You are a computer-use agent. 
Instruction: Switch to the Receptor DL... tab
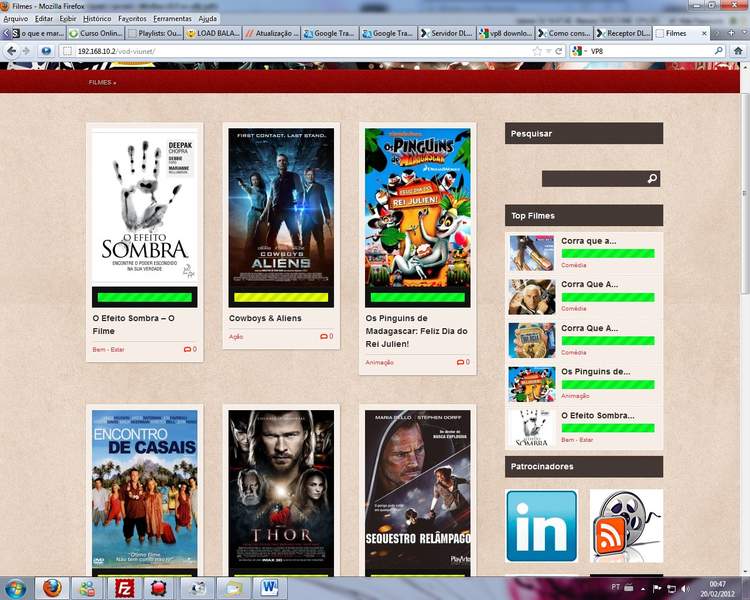click(623, 33)
